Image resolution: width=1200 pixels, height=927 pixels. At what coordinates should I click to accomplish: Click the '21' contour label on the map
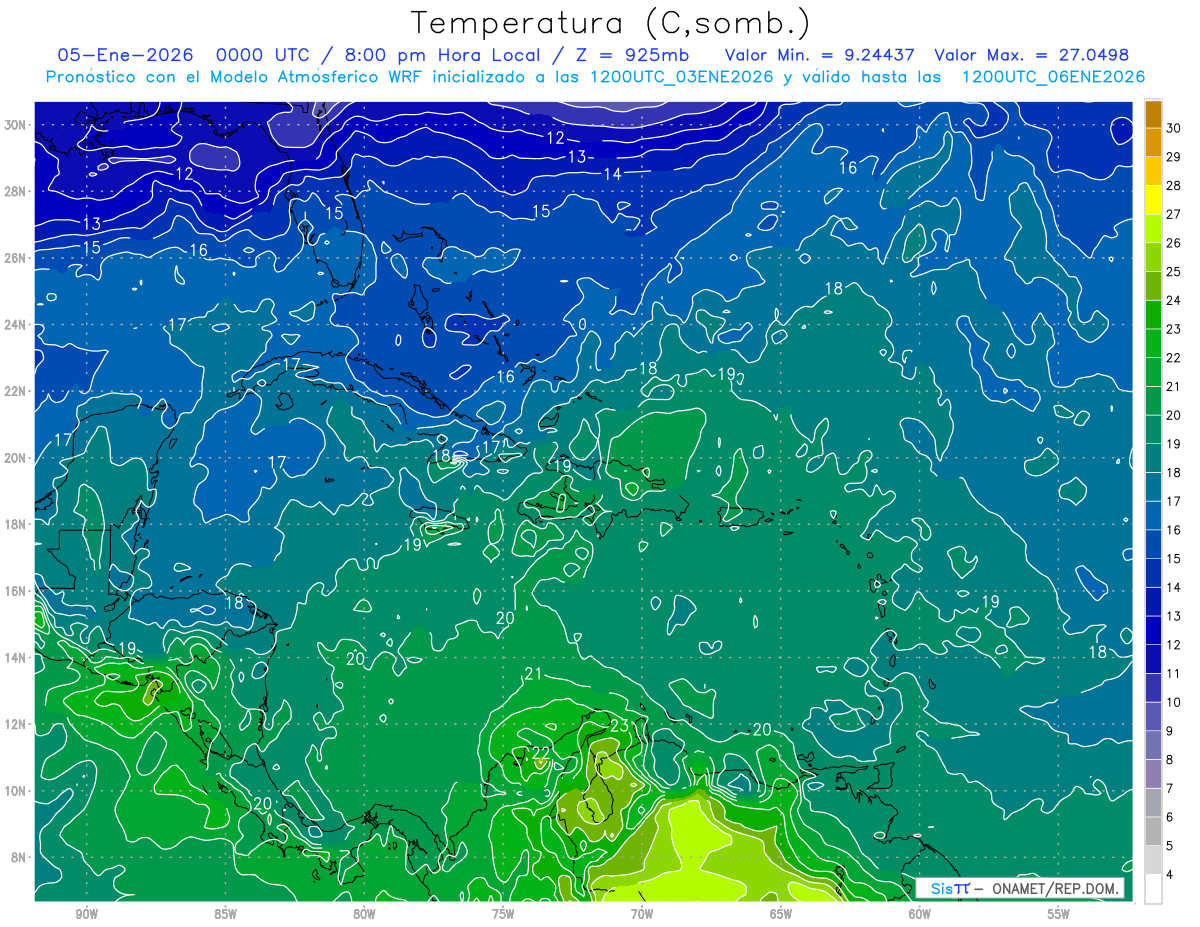pyautogui.click(x=533, y=674)
